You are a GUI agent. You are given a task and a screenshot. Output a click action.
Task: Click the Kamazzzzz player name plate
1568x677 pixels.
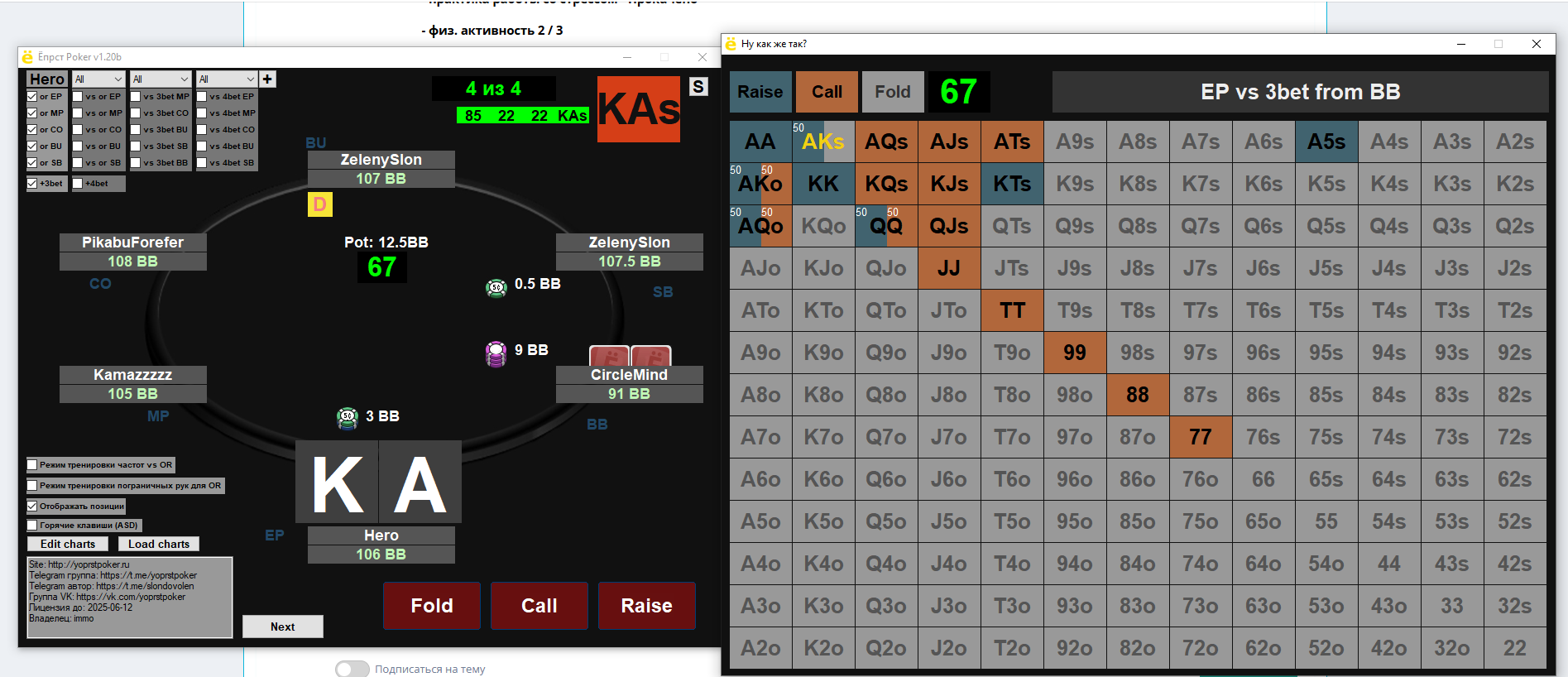tap(133, 375)
